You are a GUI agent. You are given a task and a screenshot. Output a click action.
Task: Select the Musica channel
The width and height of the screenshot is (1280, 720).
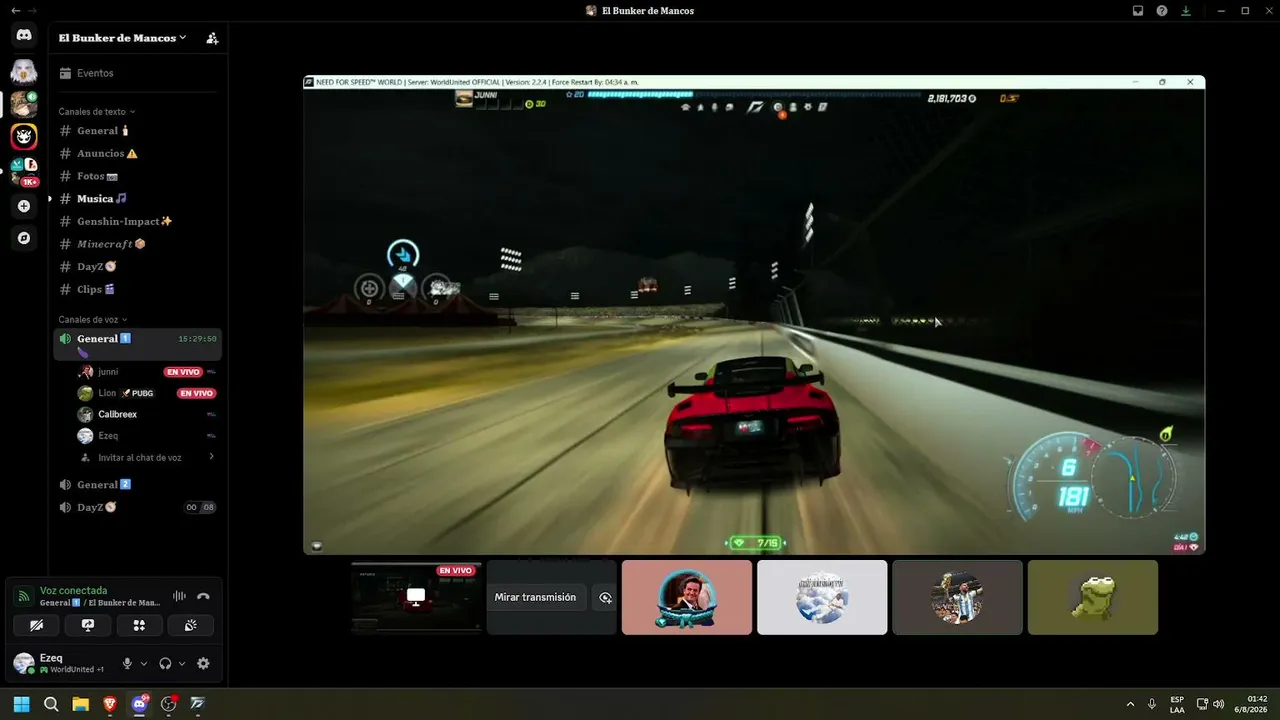tap(138, 198)
